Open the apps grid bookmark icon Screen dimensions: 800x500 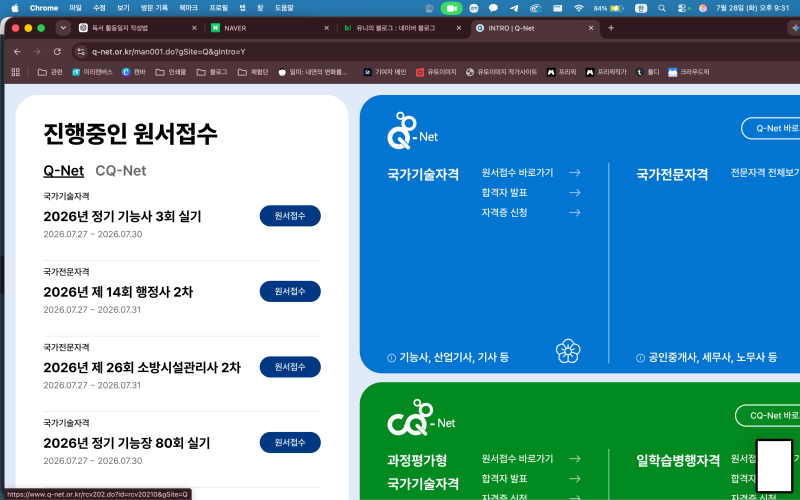click(x=15, y=72)
